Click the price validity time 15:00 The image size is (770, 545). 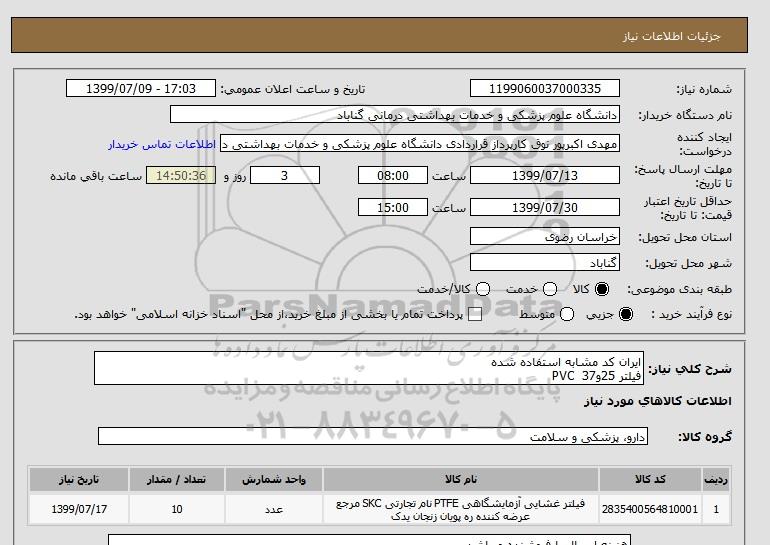(393, 207)
